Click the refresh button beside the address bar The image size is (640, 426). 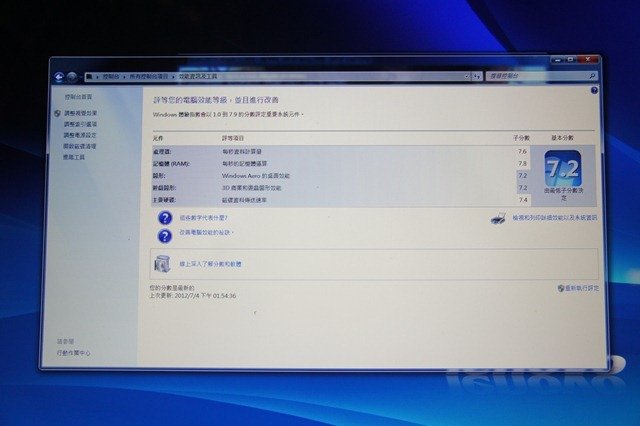477,76
